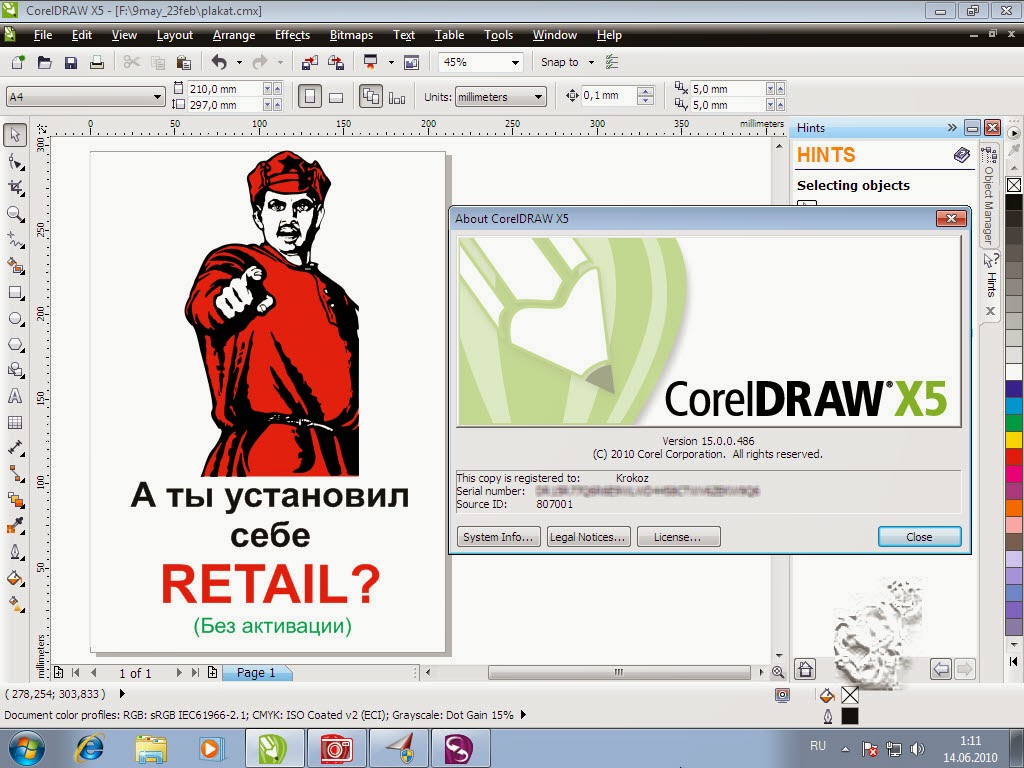The image size is (1024, 768).
Task: Click the New document icon
Action: coord(18,63)
